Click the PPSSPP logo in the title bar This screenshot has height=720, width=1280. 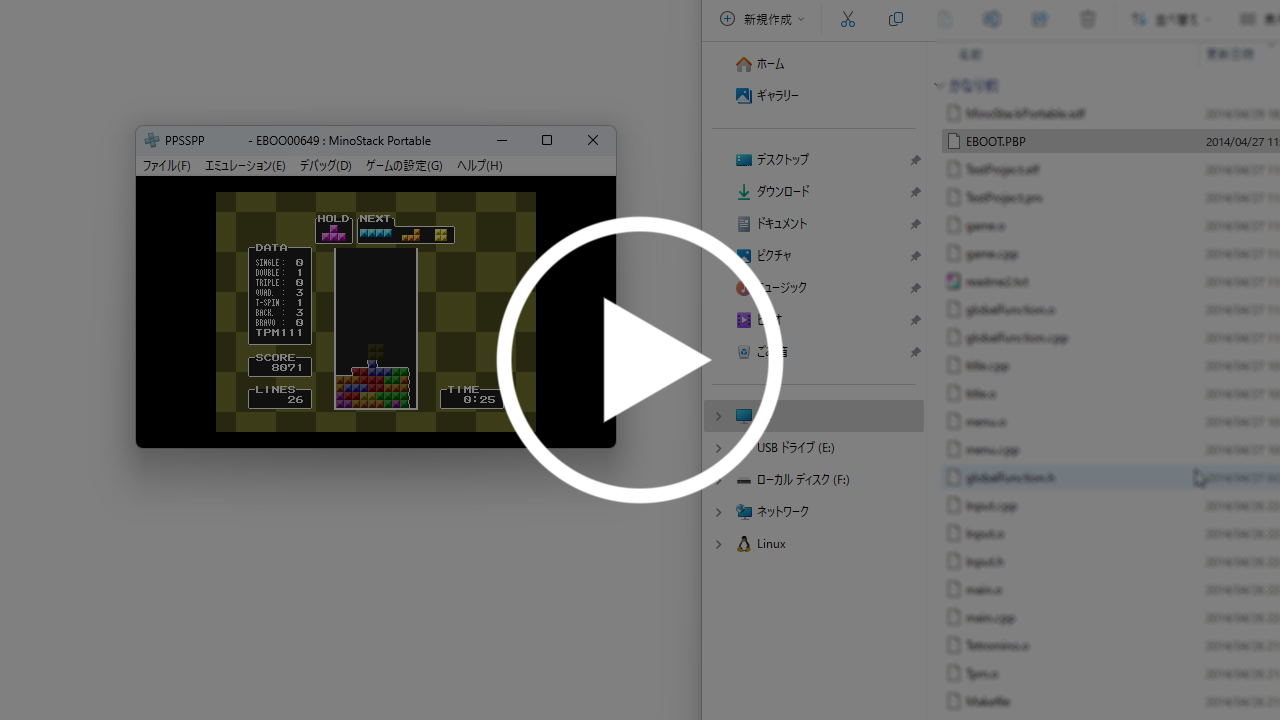coord(152,141)
